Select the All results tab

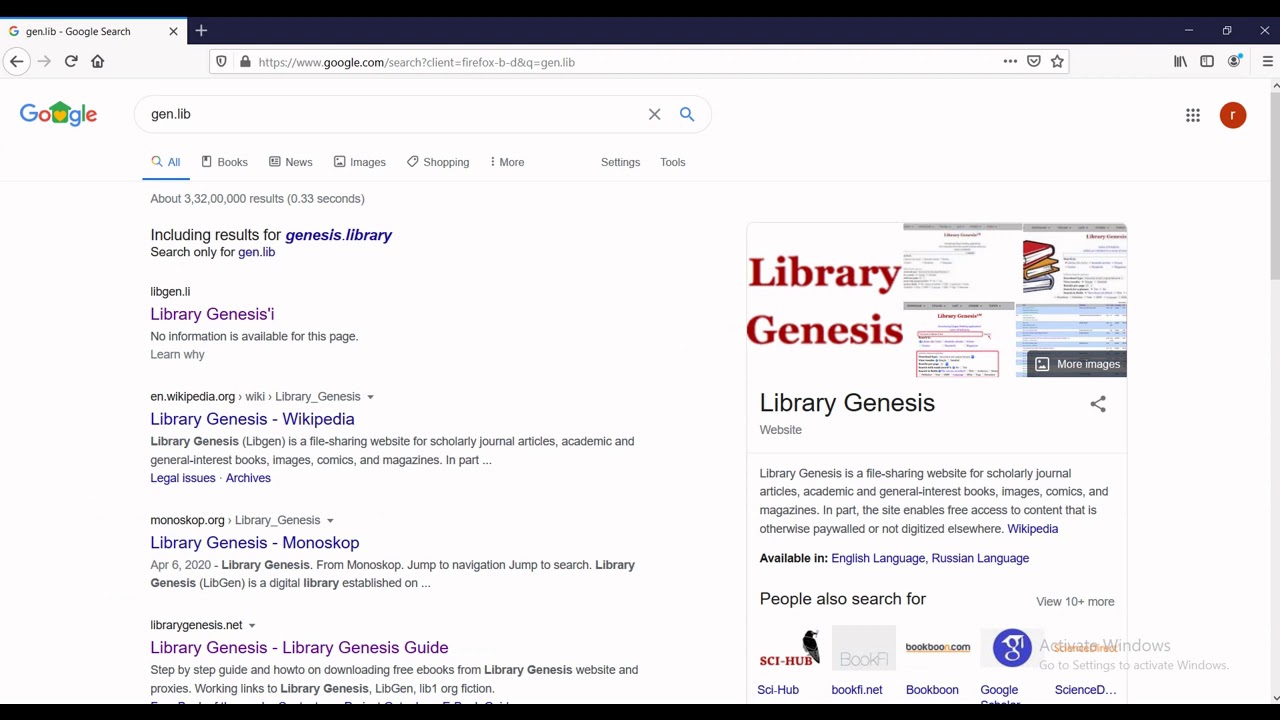pyautogui.click(x=166, y=162)
